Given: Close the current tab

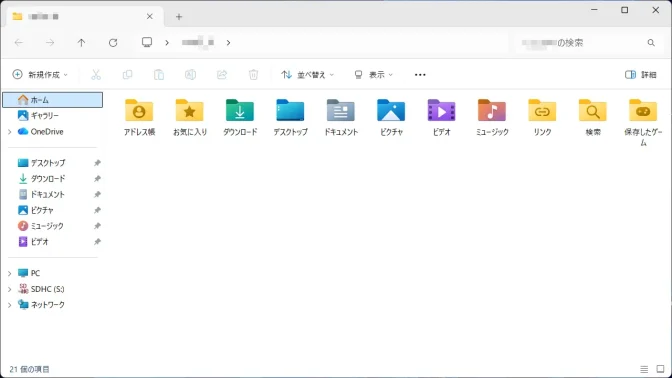Looking at the screenshot, I should click(x=150, y=16).
